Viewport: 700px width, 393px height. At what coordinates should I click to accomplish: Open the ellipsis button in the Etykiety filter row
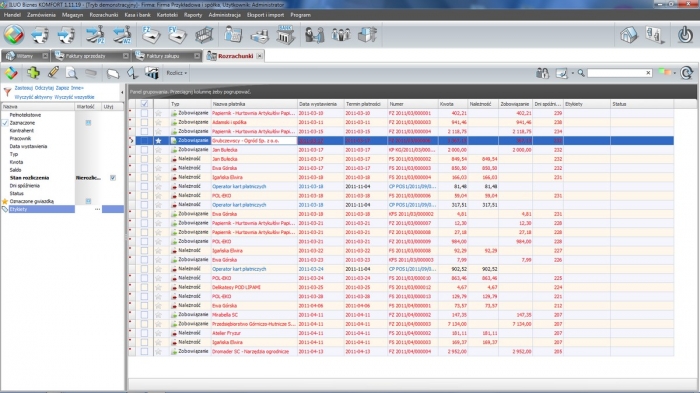97,209
